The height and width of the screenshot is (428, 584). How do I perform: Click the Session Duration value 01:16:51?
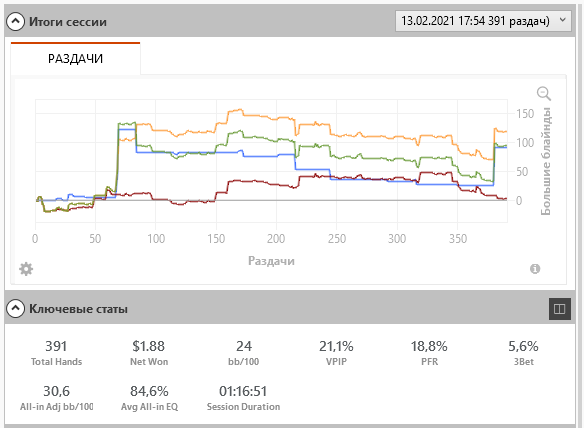pos(243,391)
